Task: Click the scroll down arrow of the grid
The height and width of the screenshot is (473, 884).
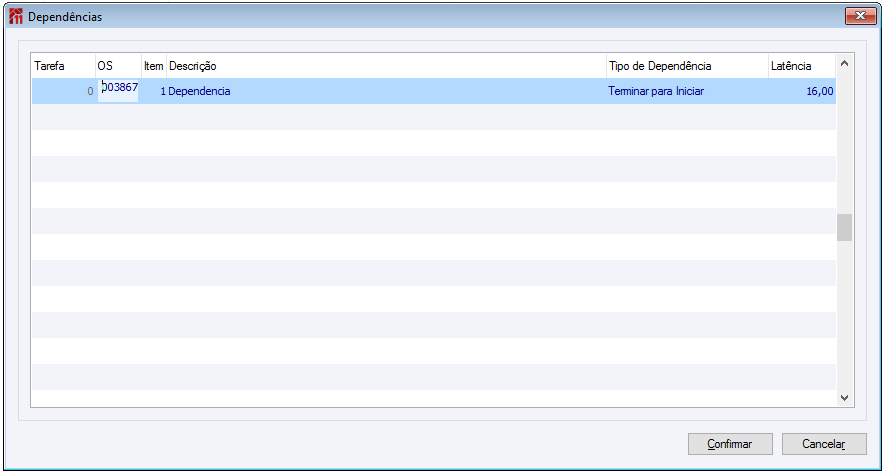Action: coord(844,397)
